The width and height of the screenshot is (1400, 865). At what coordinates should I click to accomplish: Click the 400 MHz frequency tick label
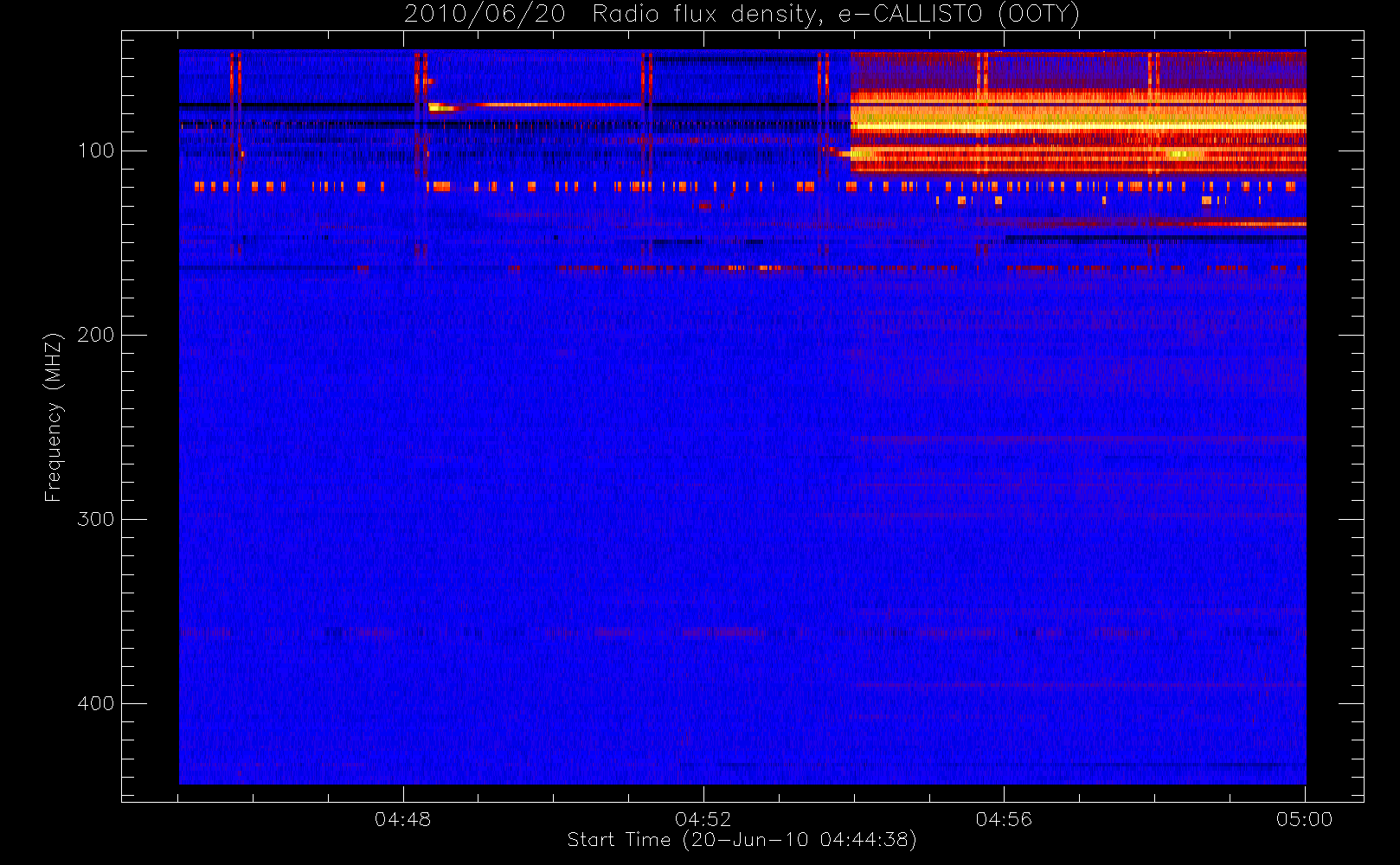pos(95,703)
